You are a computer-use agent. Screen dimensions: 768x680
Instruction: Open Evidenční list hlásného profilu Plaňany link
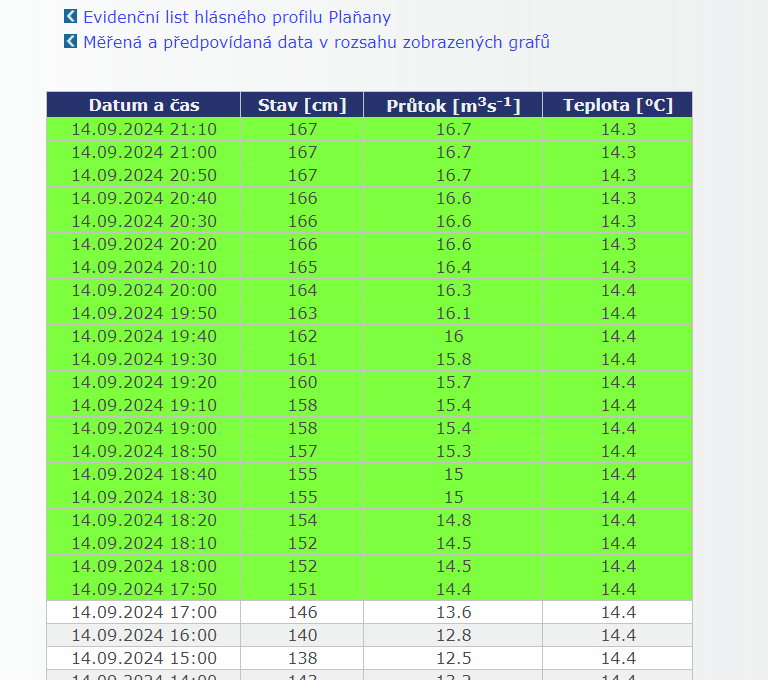237,18
